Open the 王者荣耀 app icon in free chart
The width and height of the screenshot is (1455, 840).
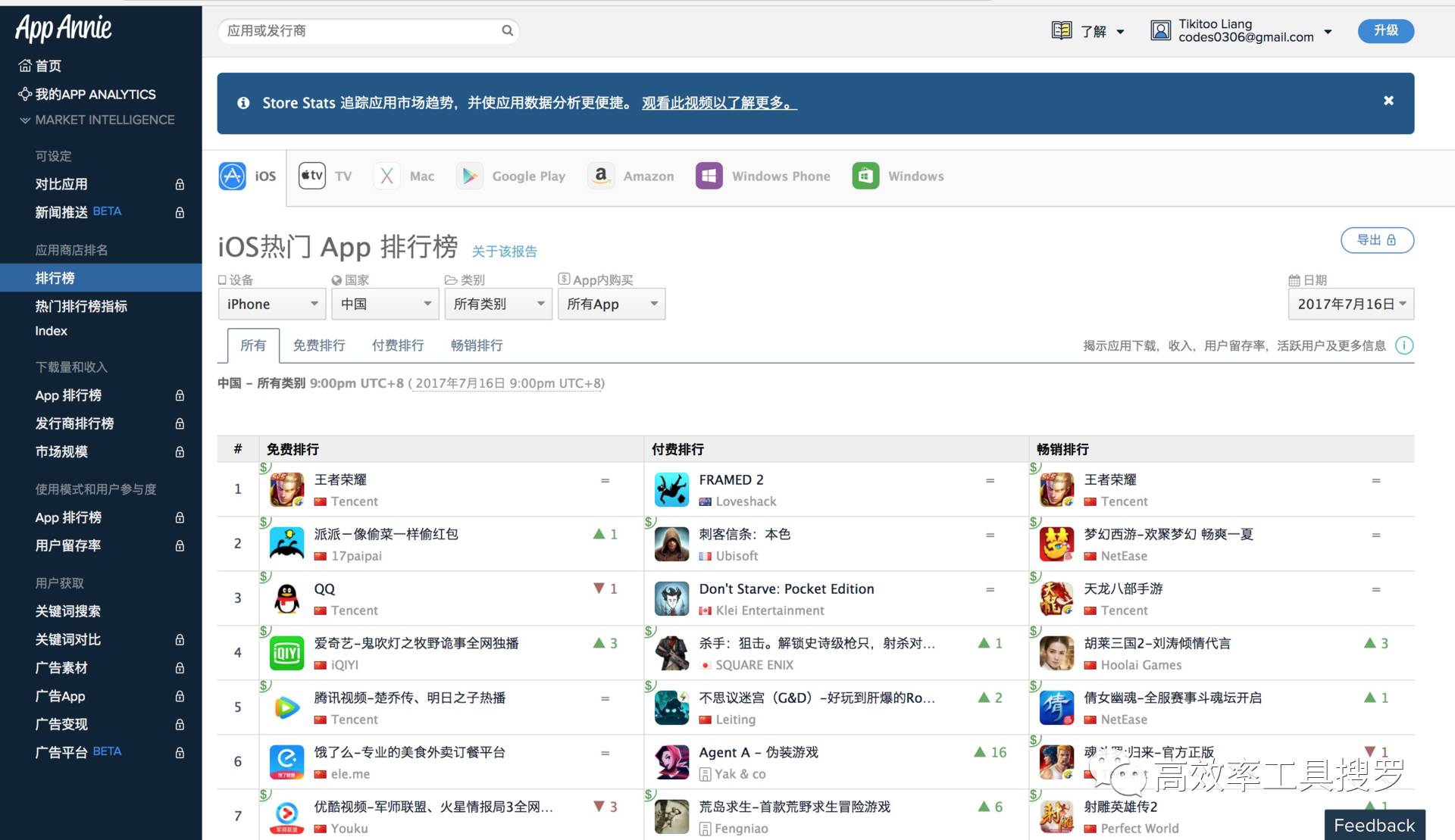[x=286, y=490]
